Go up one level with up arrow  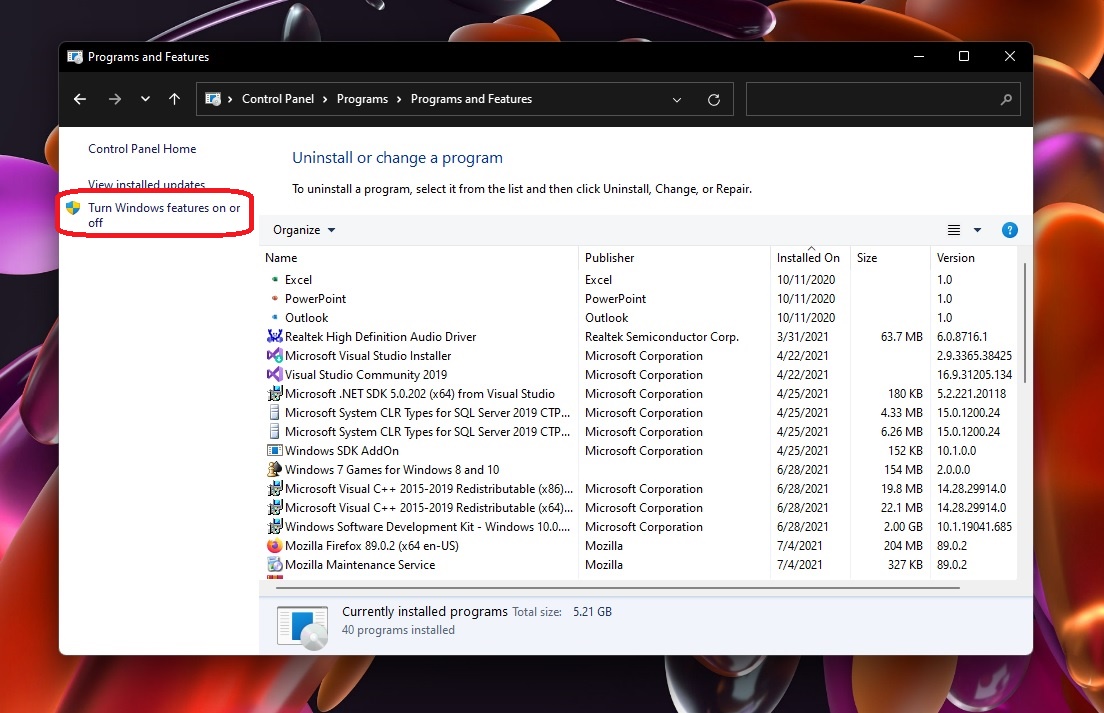(175, 99)
